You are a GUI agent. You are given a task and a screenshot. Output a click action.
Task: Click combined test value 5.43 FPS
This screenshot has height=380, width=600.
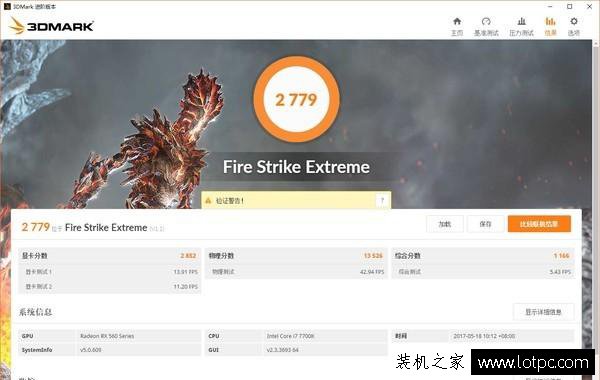tap(560, 272)
